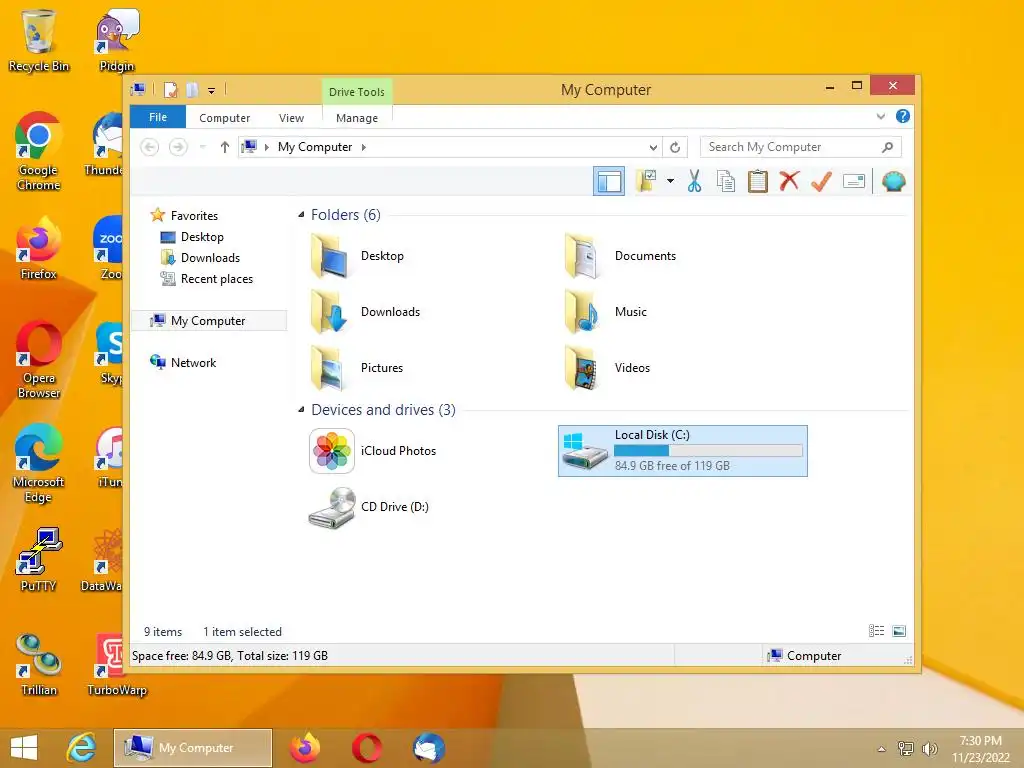
Task: Refresh the My Computer view
Action: [x=675, y=147]
